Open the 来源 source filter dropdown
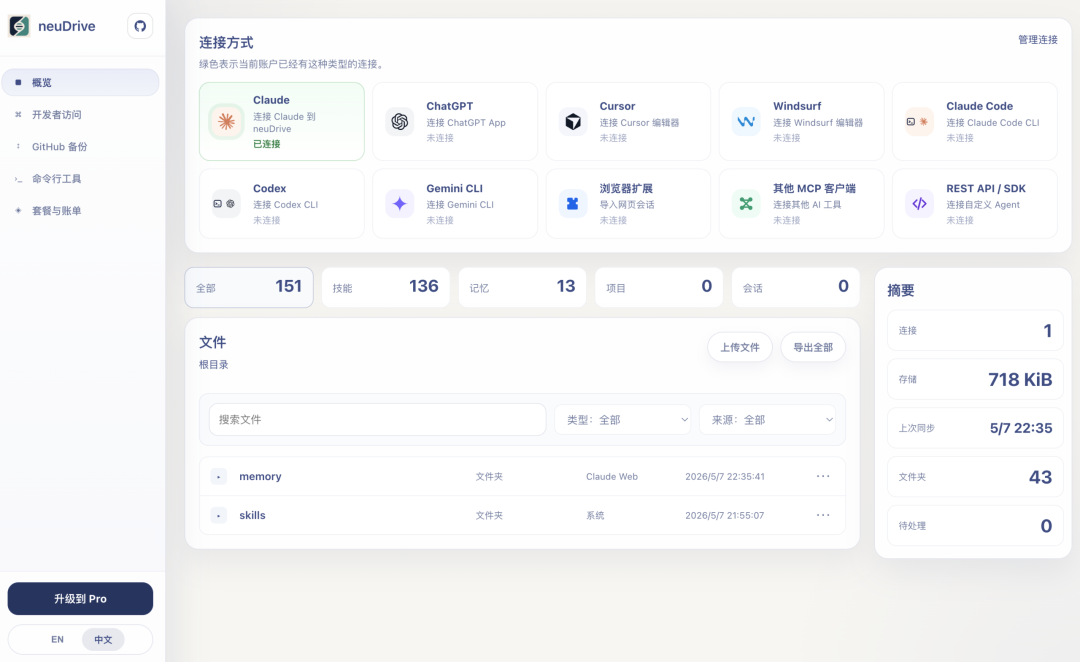Screen dimensions: 1080x662 tap(767, 420)
